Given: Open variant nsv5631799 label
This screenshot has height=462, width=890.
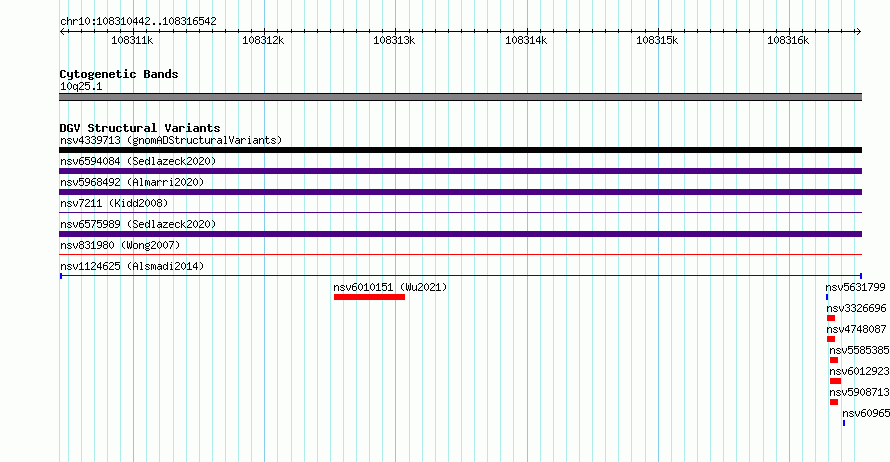Looking at the screenshot, I should click(x=855, y=287).
